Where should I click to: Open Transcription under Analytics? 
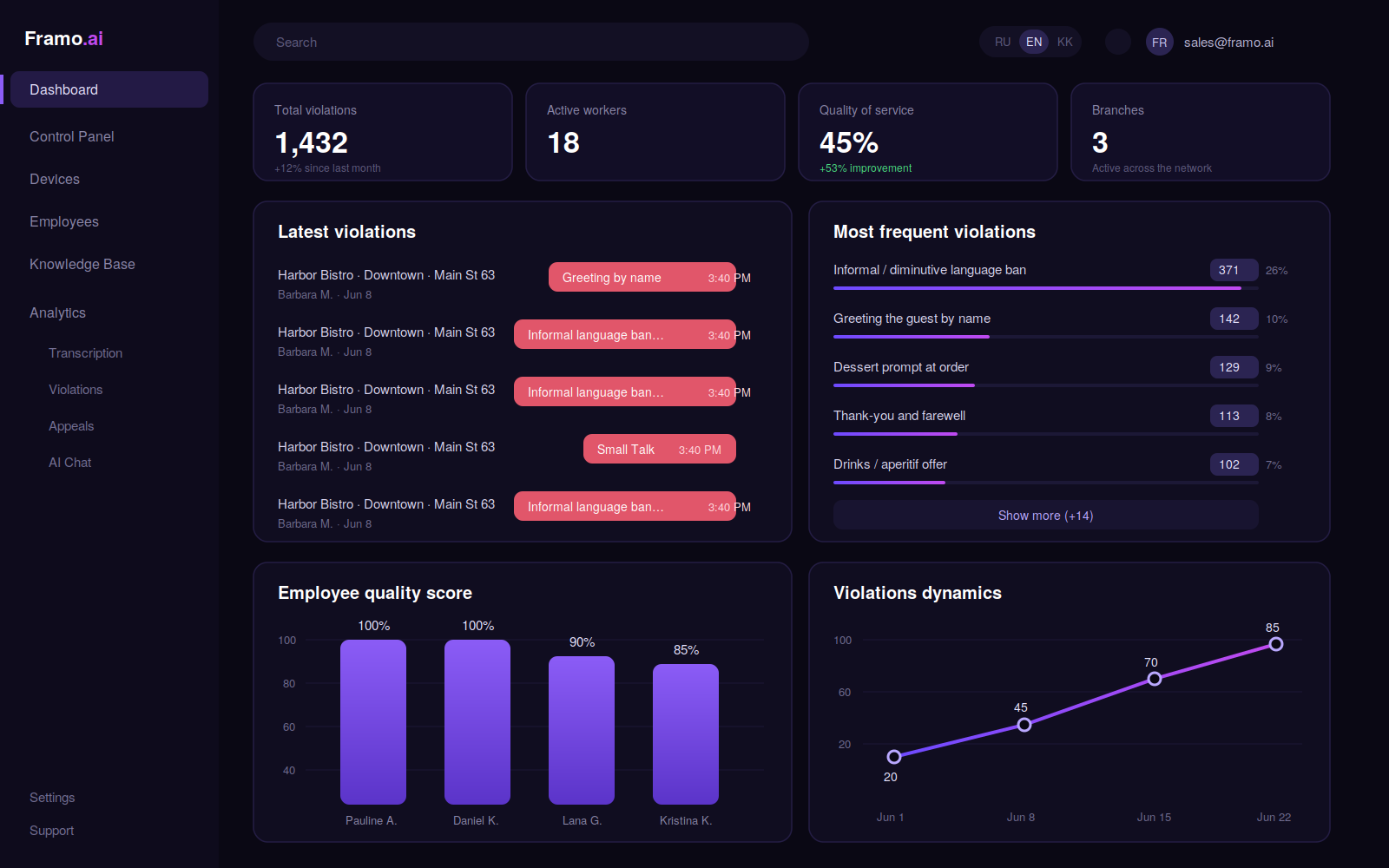(86, 353)
